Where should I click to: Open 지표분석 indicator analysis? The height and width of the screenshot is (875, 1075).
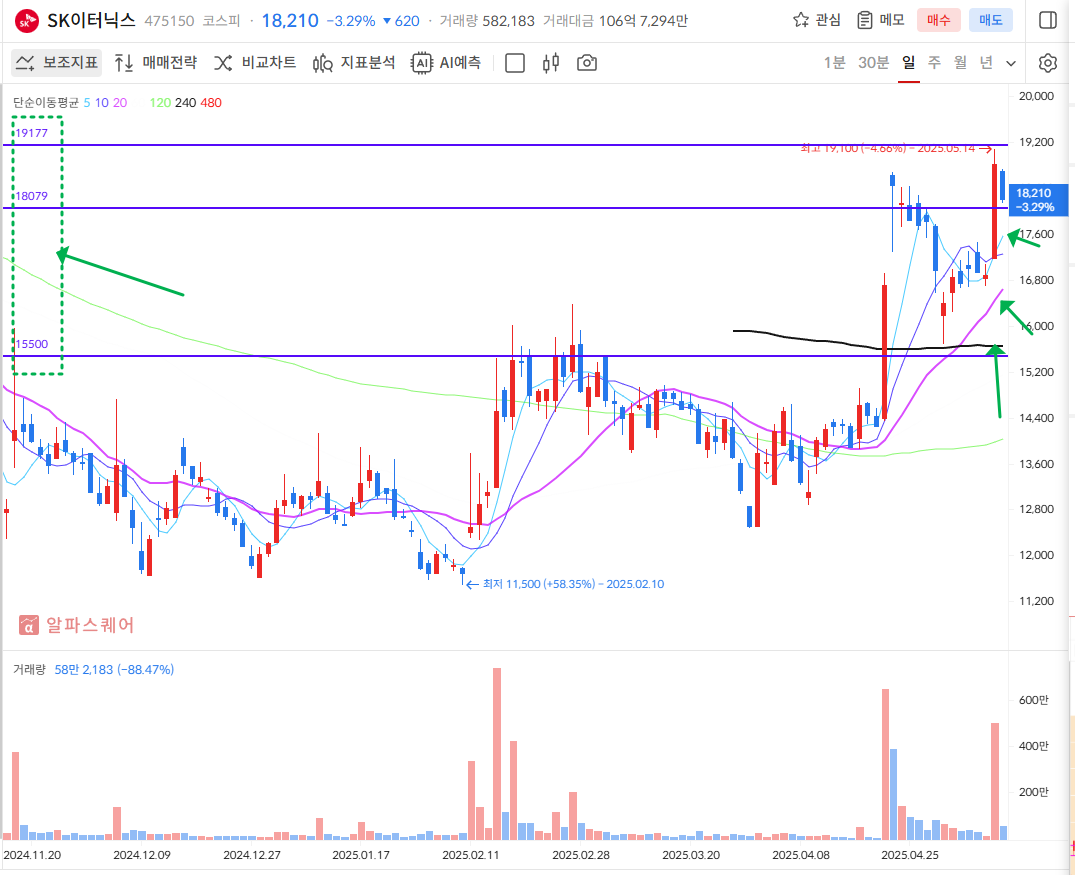[x=354, y=63]
